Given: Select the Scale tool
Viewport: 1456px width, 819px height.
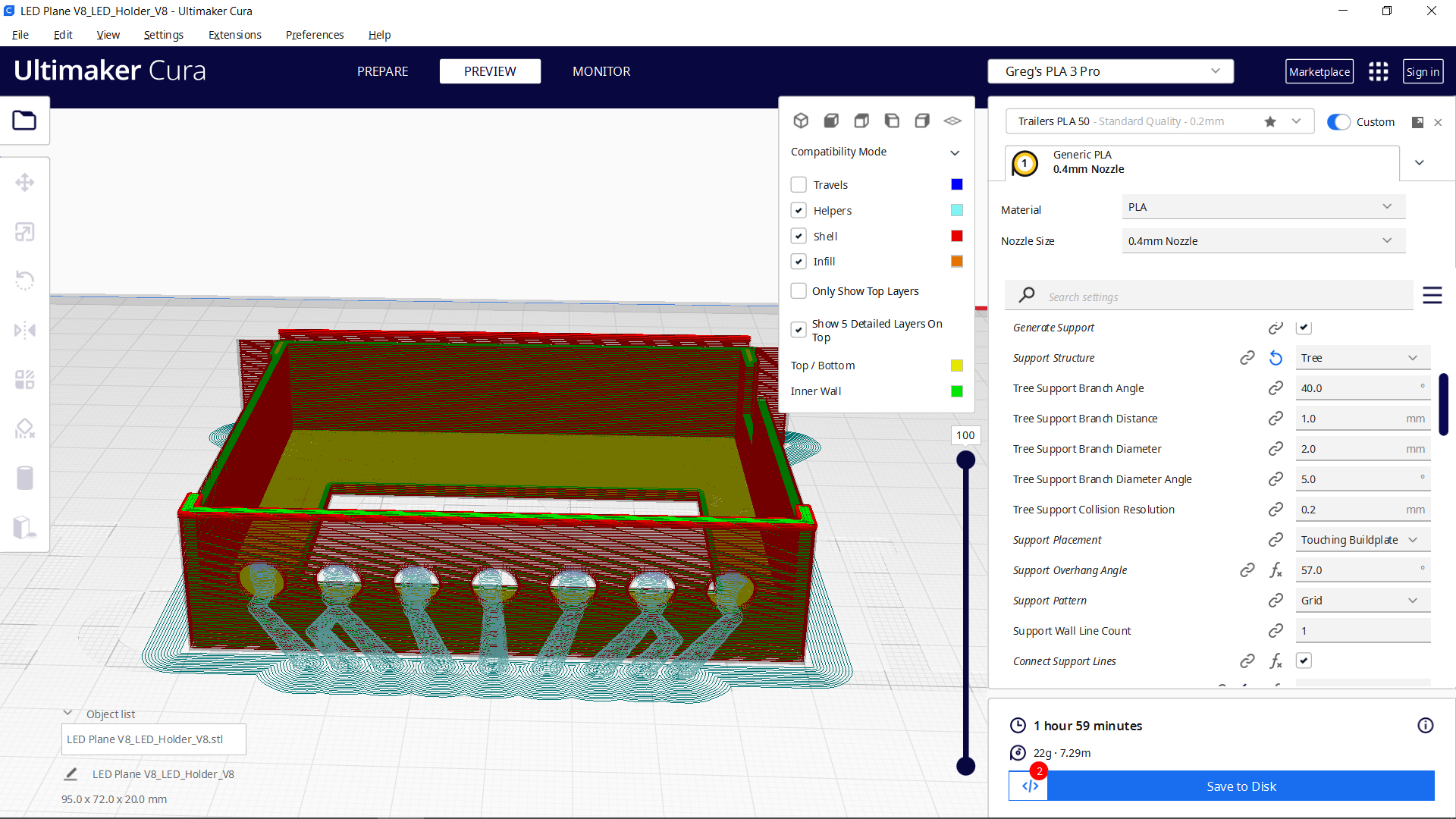Looking at the screenshot, I should [x=25, y=231].
